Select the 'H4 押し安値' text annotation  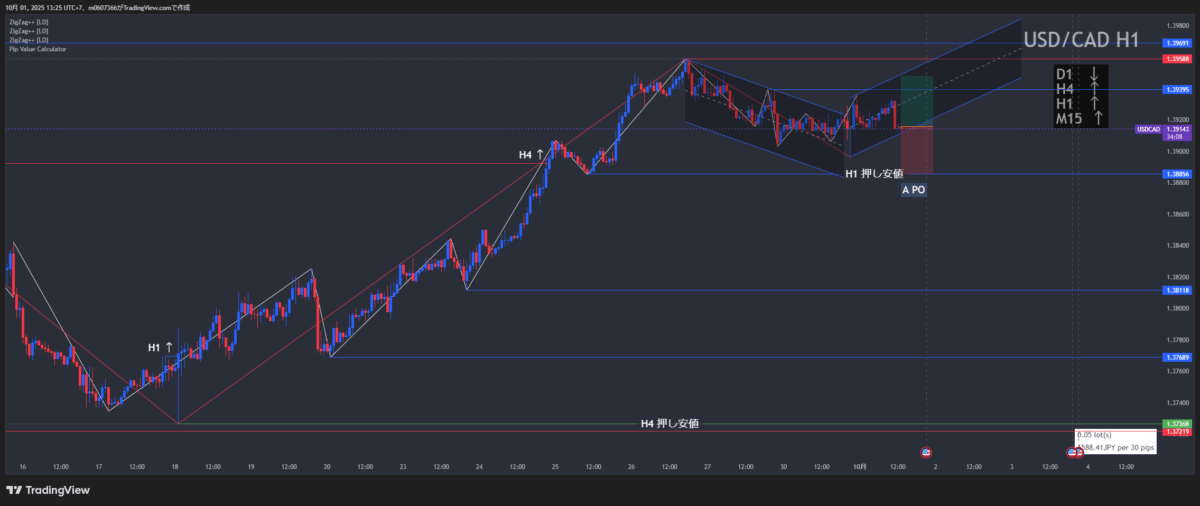click(669, 424)
